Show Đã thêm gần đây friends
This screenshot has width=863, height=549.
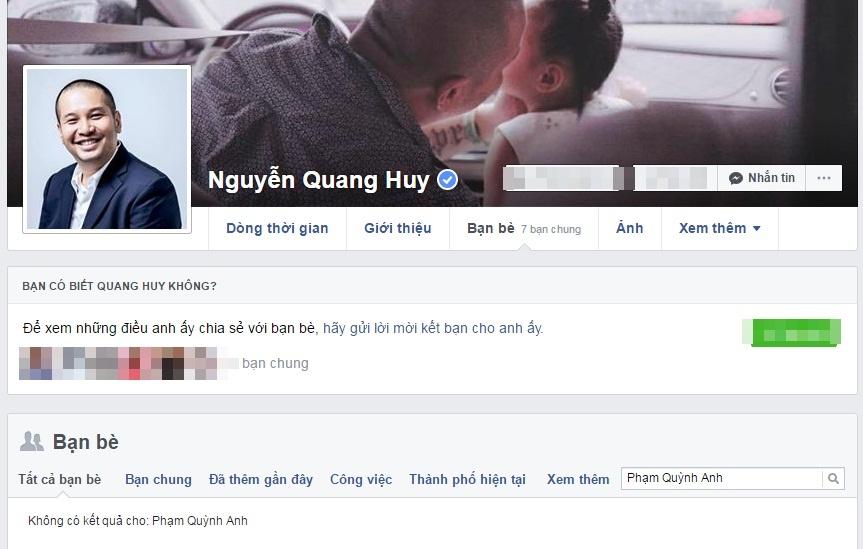point(261,480)
